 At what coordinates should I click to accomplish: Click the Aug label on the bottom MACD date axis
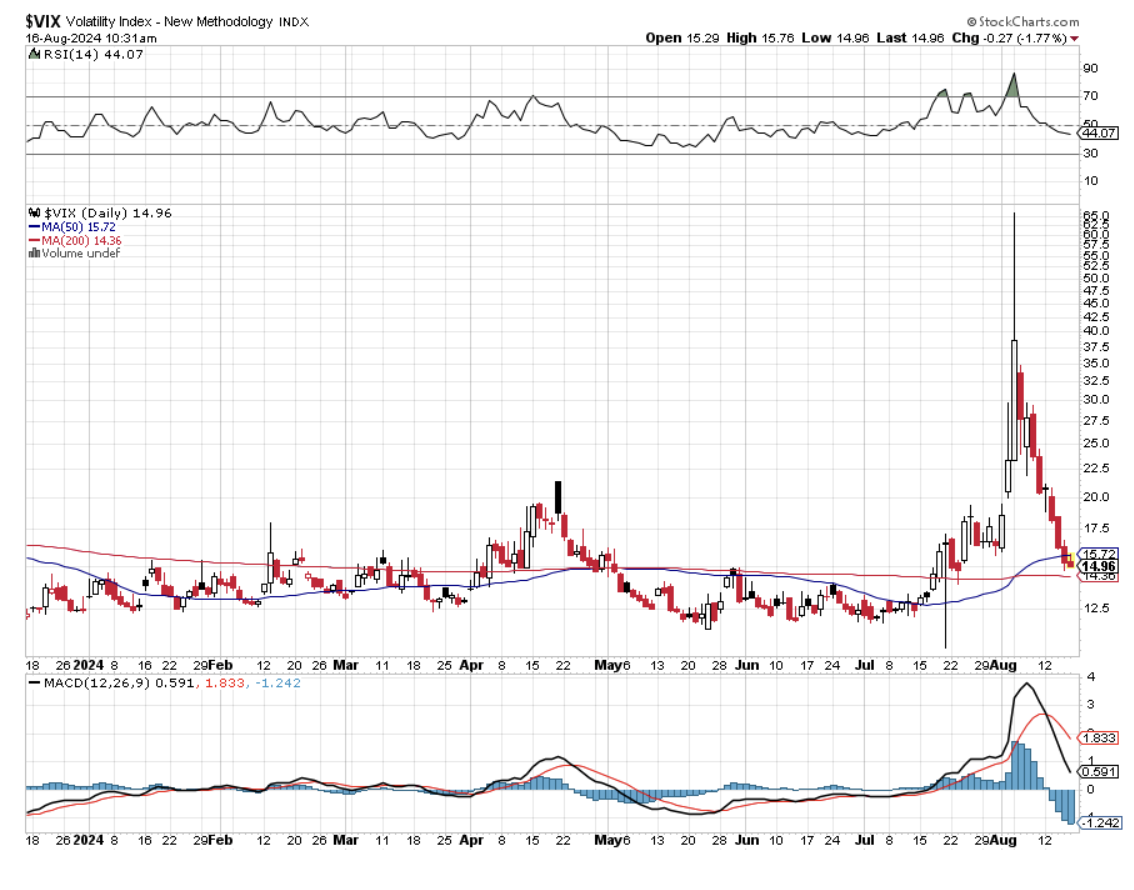coord(1003,840)
